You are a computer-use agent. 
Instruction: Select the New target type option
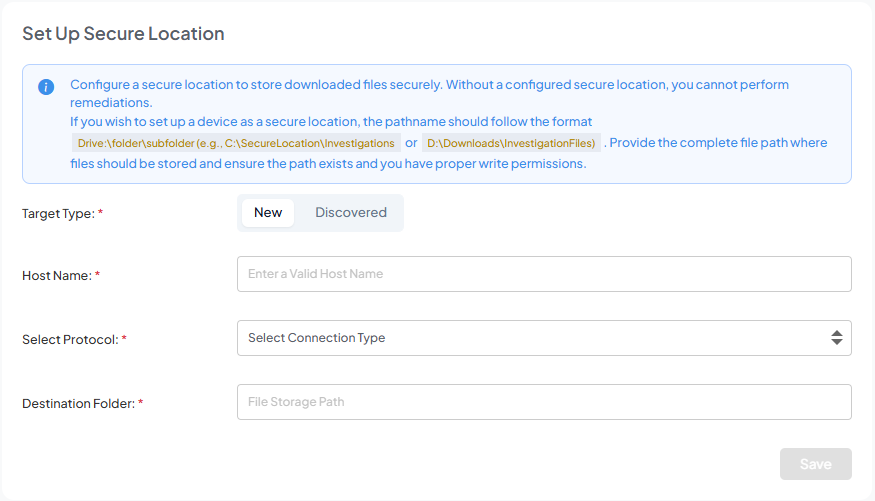coord(268,213)
